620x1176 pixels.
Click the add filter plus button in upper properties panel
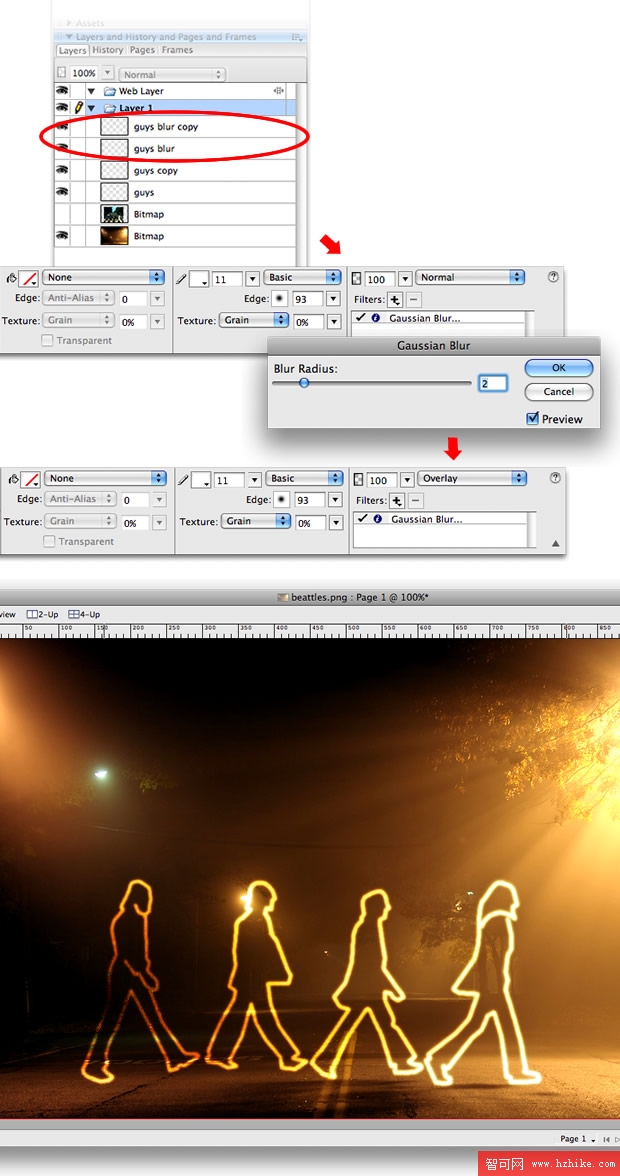[x=396, y=299]
